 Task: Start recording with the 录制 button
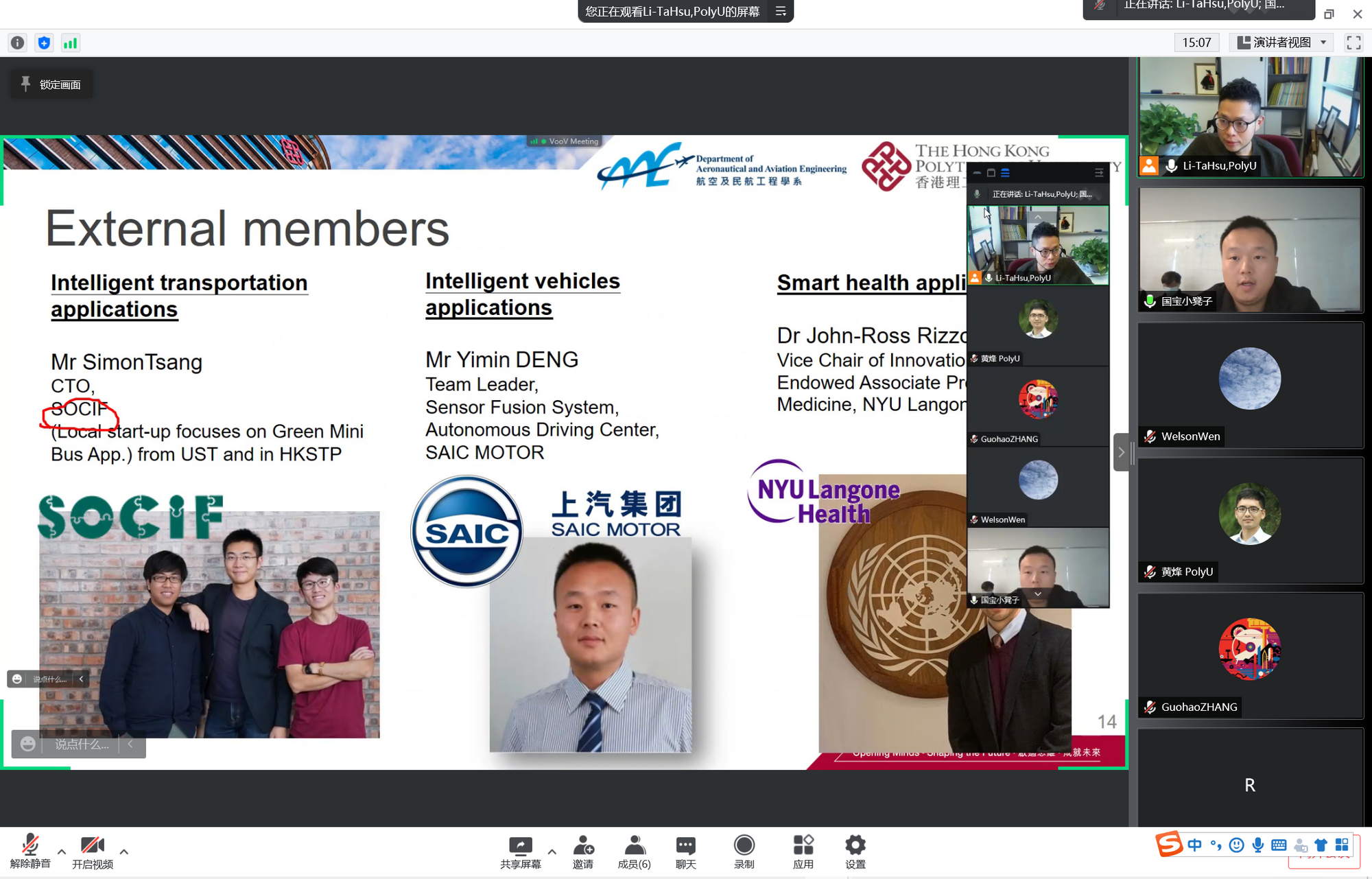(744, 852)
